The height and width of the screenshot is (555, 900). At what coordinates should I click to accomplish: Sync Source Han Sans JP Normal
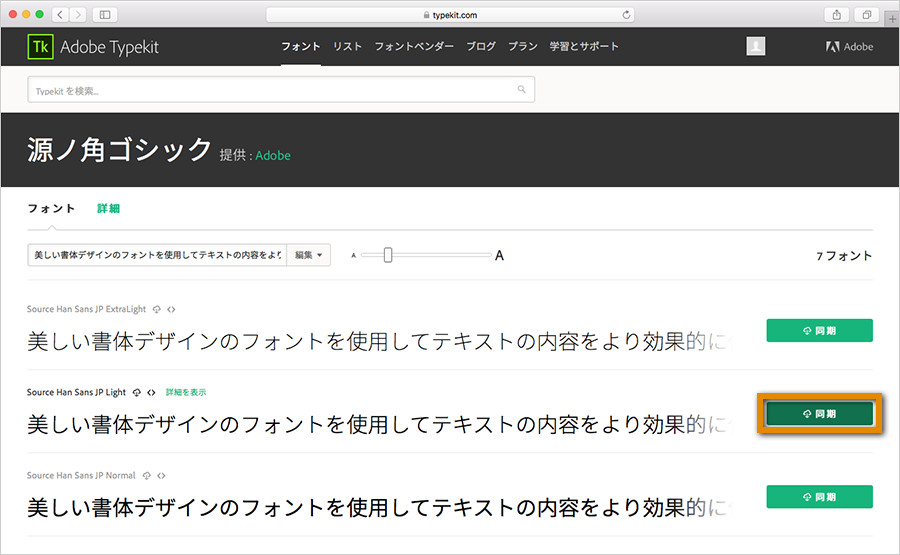tap(820, 497)
